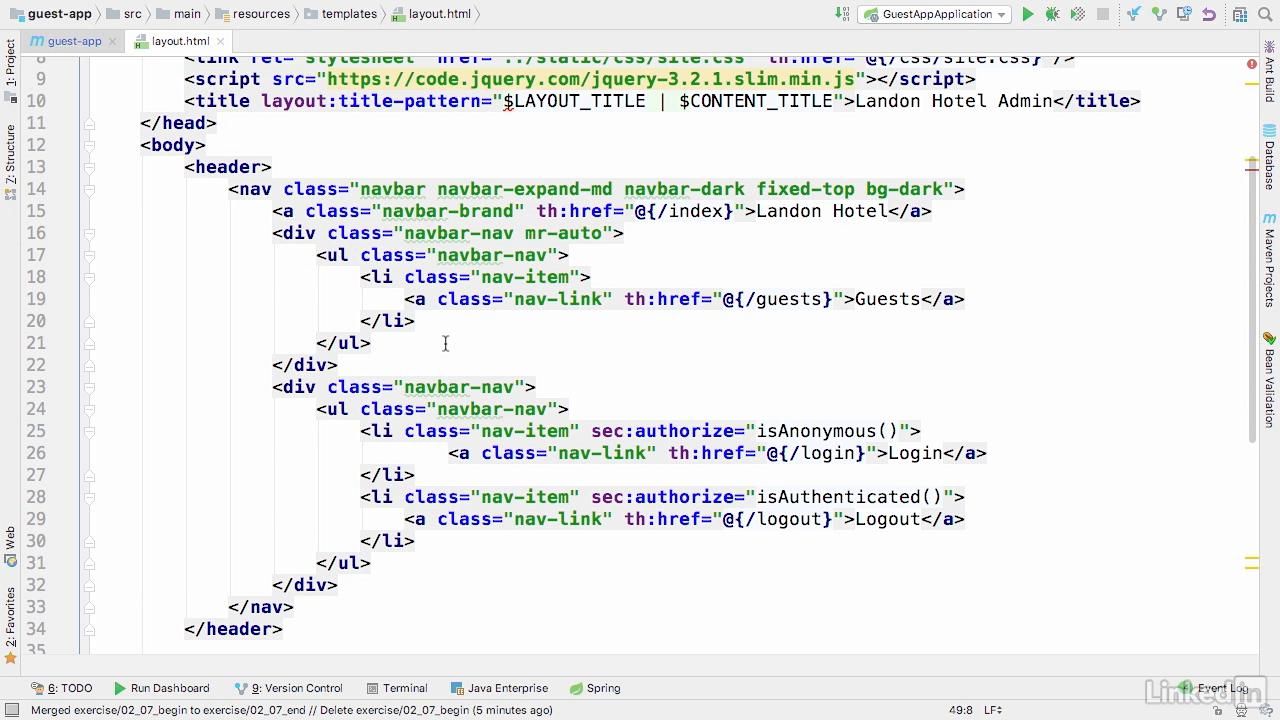Commit changes via VCS commit icon
The width and height of the screenshot is (1280, 720).
[1158, 14]
